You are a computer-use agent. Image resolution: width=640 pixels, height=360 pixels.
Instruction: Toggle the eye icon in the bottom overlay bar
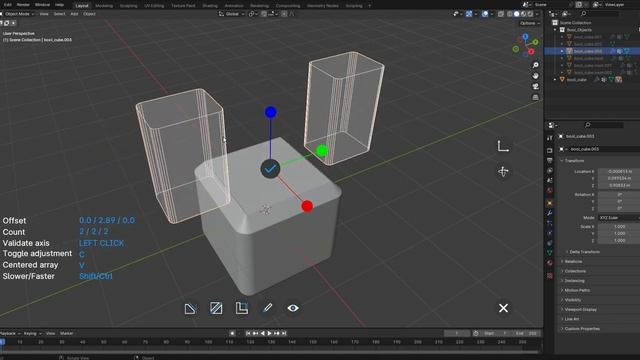293,308
